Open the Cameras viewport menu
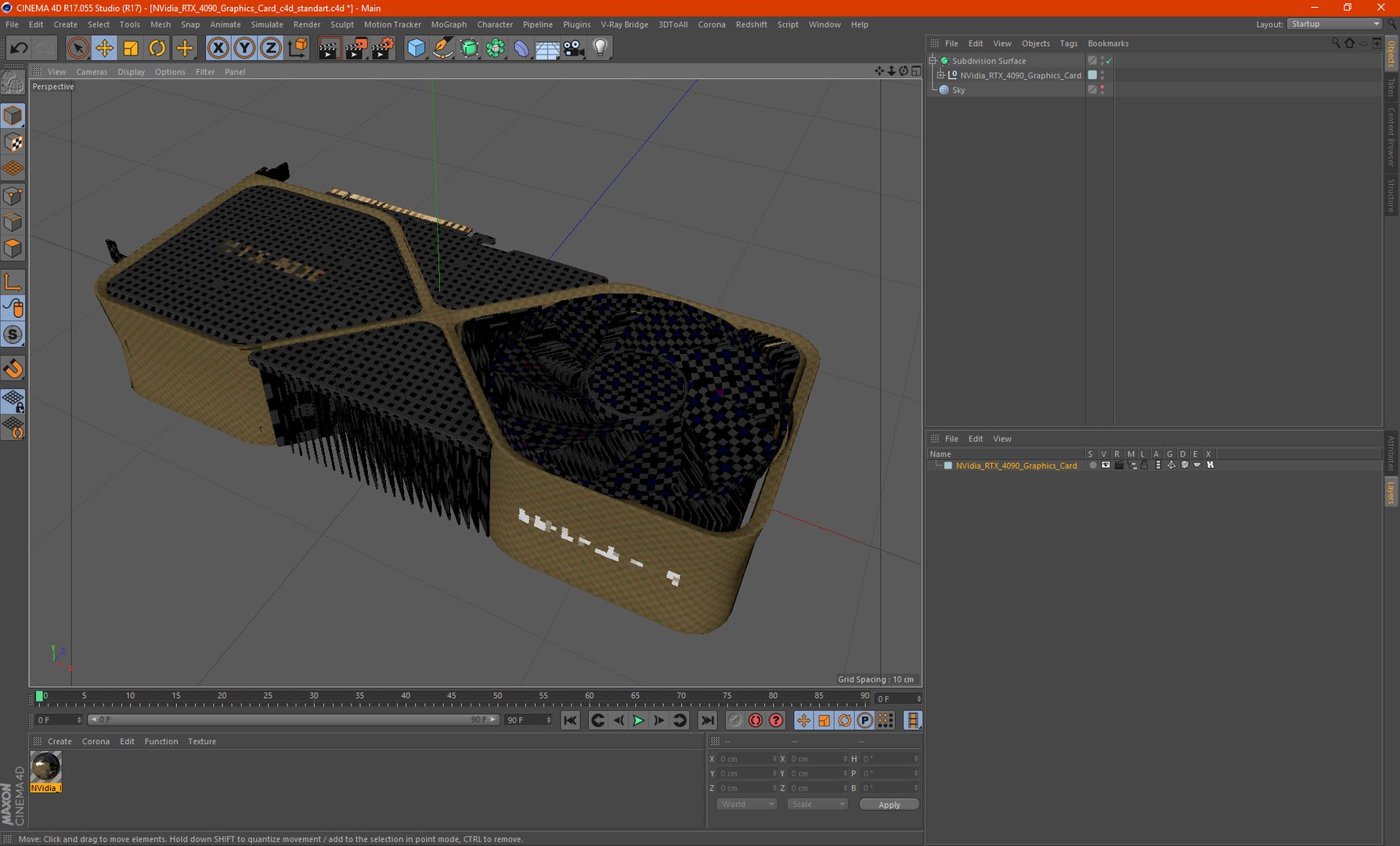This screenshot has height=846, width=1400. (92, 72)
